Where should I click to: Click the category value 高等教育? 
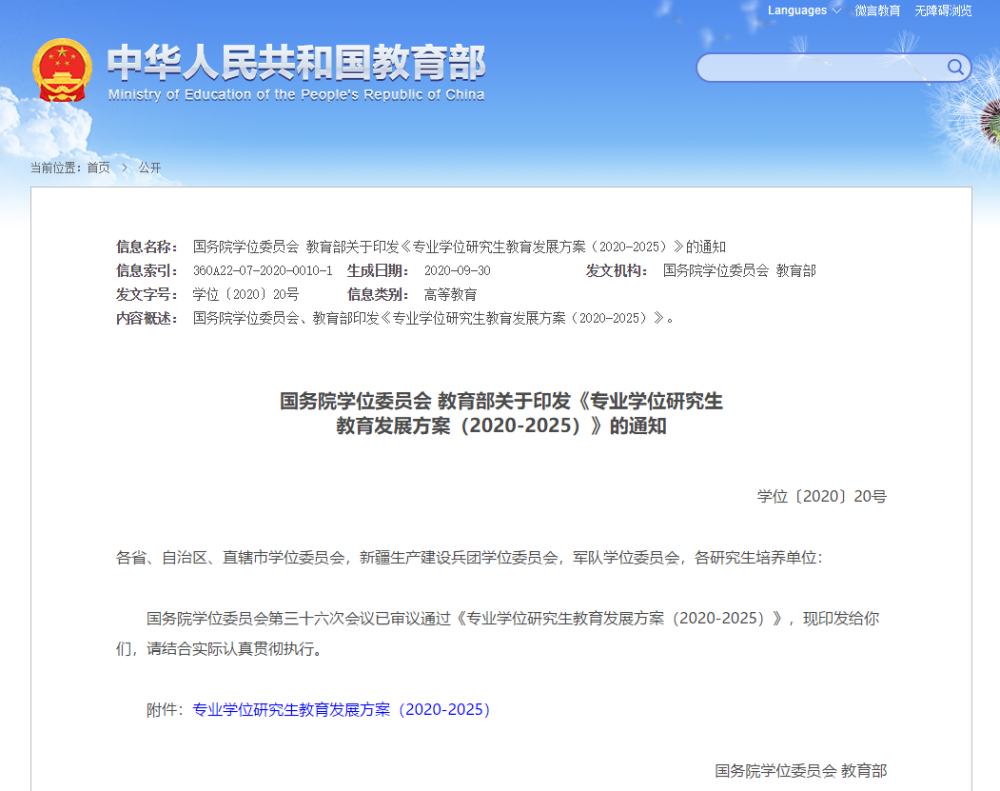[450, 295]
